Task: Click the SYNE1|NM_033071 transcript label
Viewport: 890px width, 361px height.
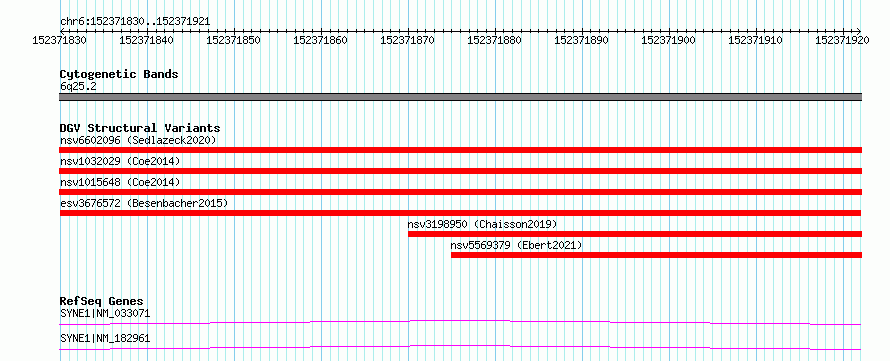Action: (x=105, y=313)
